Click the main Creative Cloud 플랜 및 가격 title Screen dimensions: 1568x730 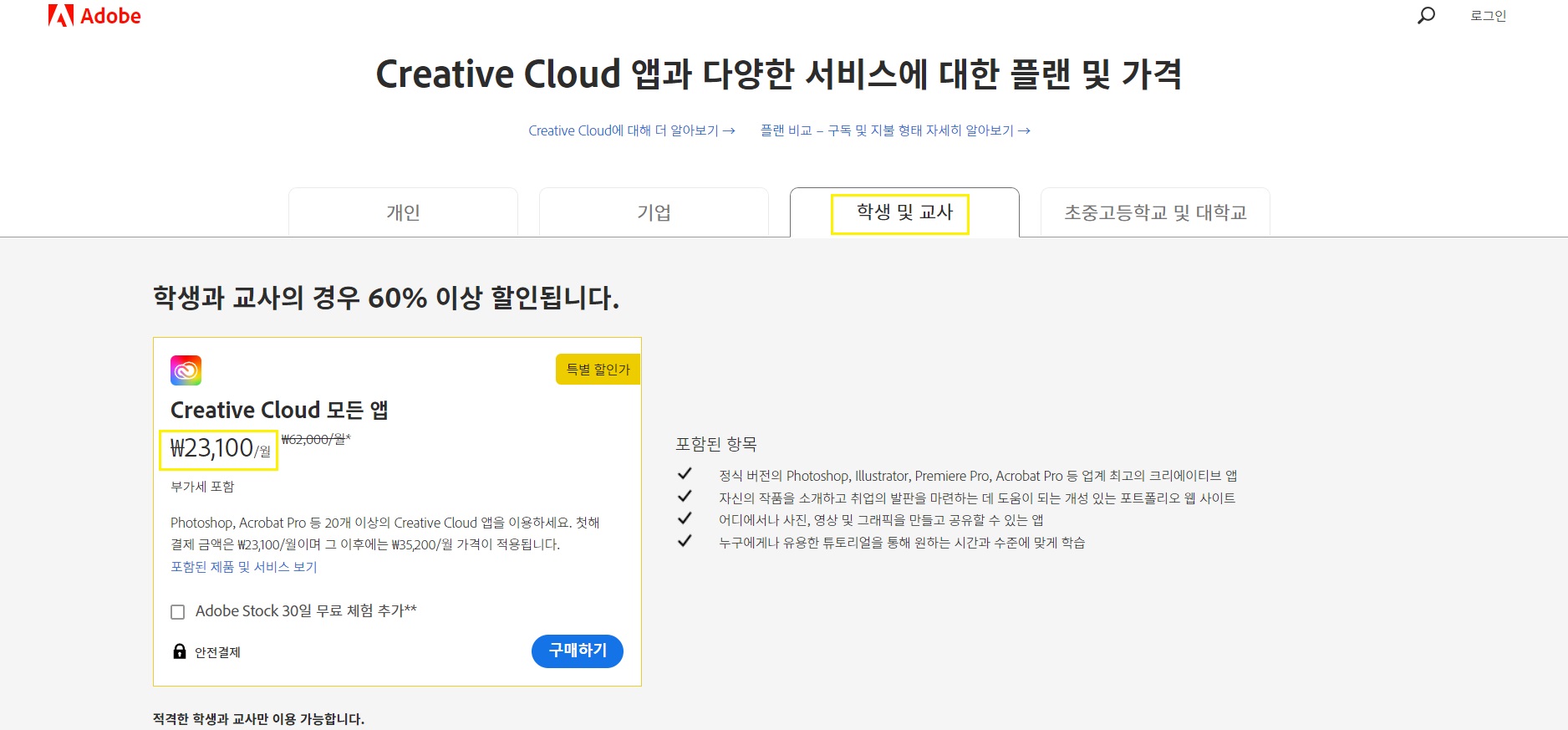point(779,74)
